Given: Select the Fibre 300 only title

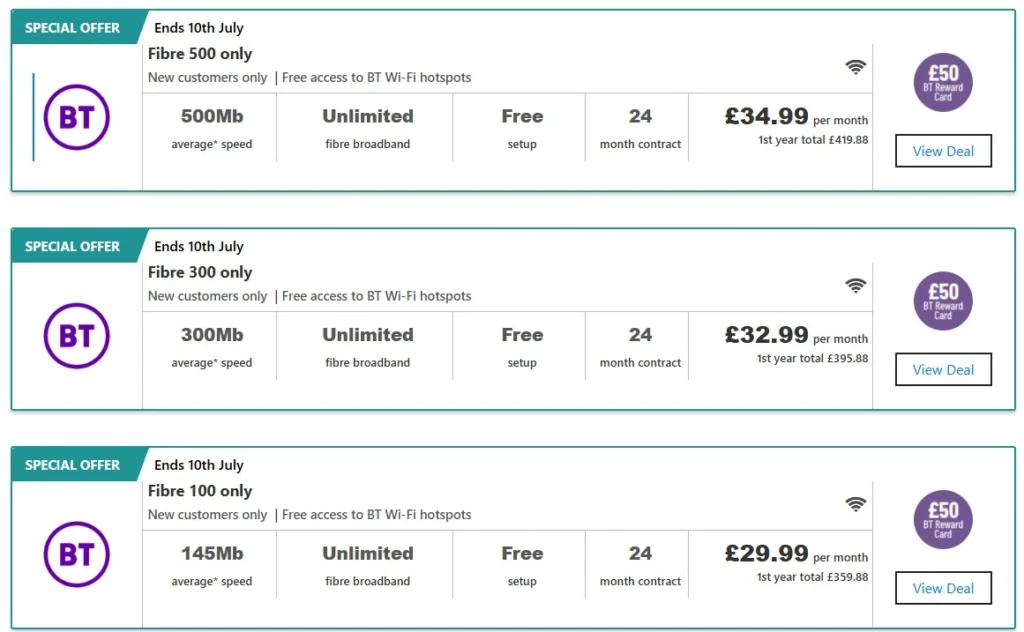Looking at the screenshot, I should point(200,272).
